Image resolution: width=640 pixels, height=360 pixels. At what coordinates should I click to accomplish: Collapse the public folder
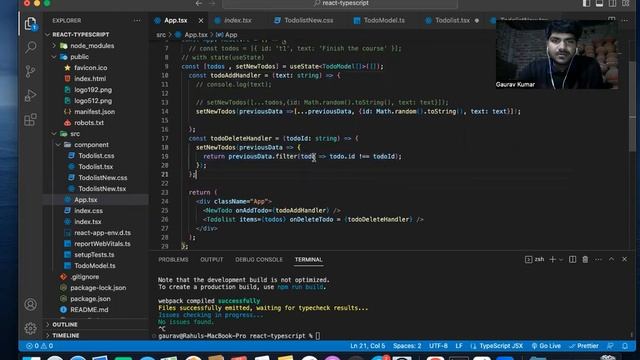point(76,57)
